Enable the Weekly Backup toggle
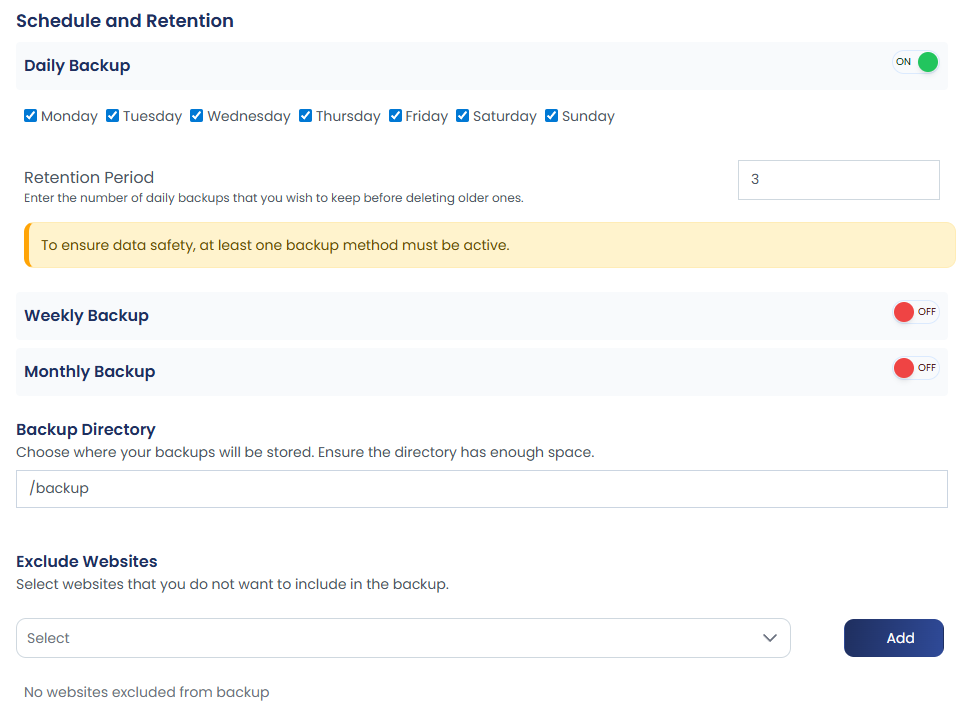Image resolution: width=974 pixels, height=715 pixels. 916,312
